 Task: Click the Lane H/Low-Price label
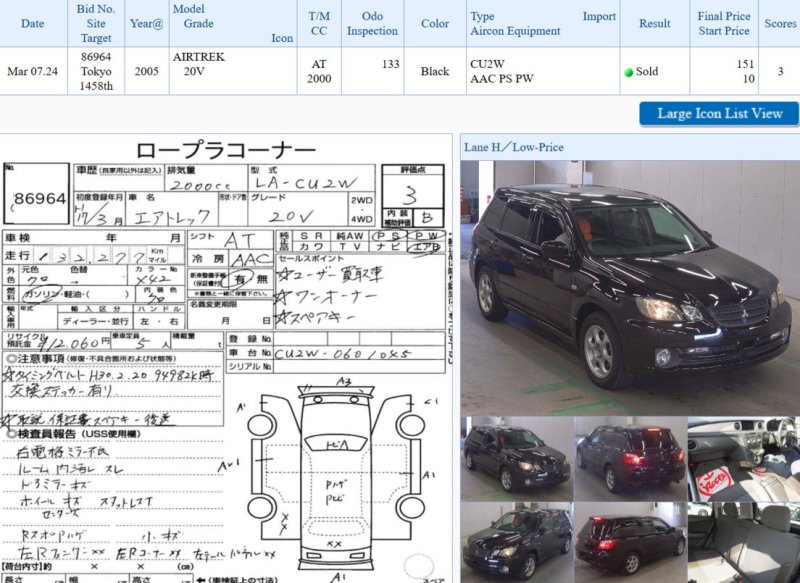[514, 147]
